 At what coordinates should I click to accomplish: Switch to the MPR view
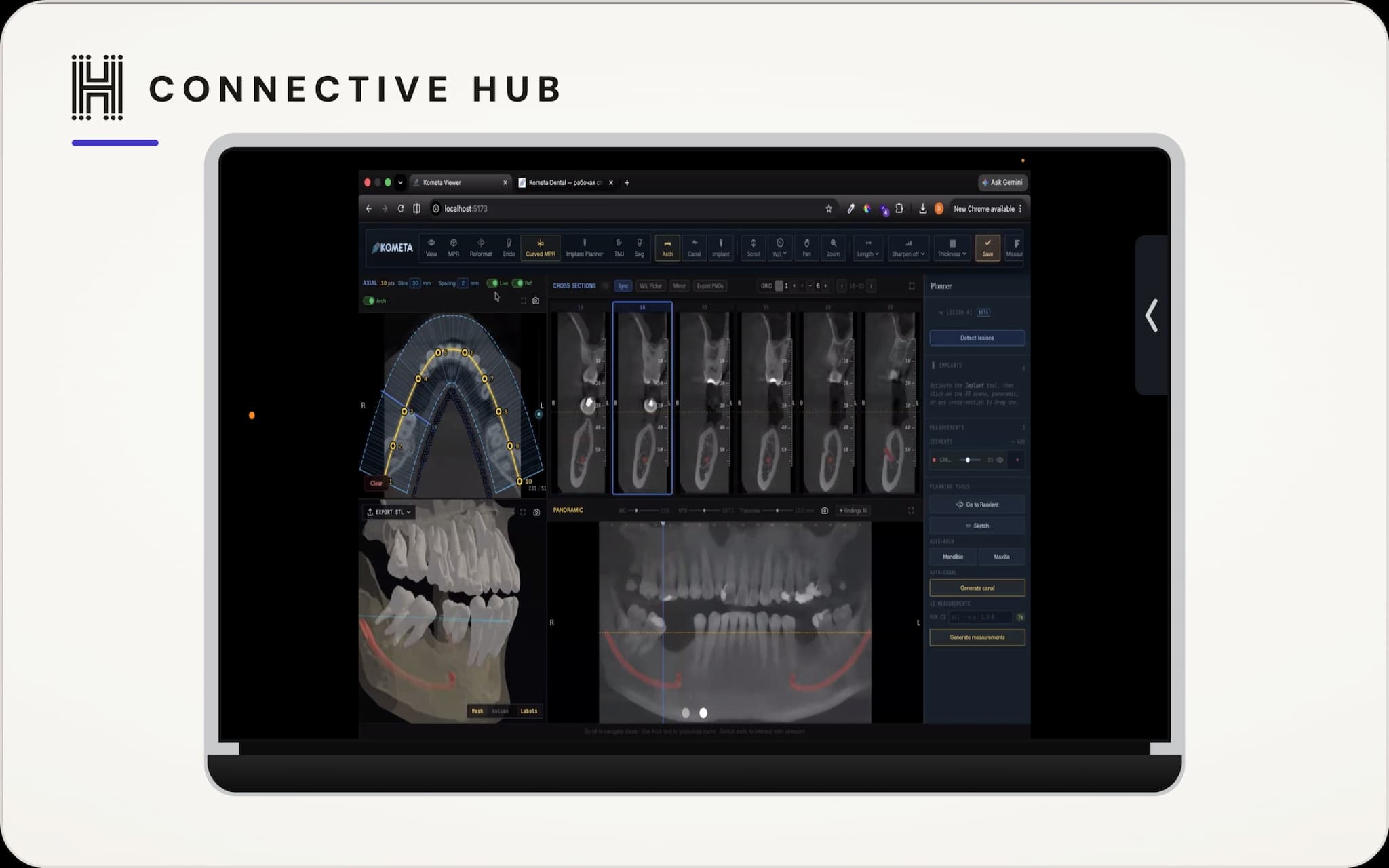tap(453, 248)
